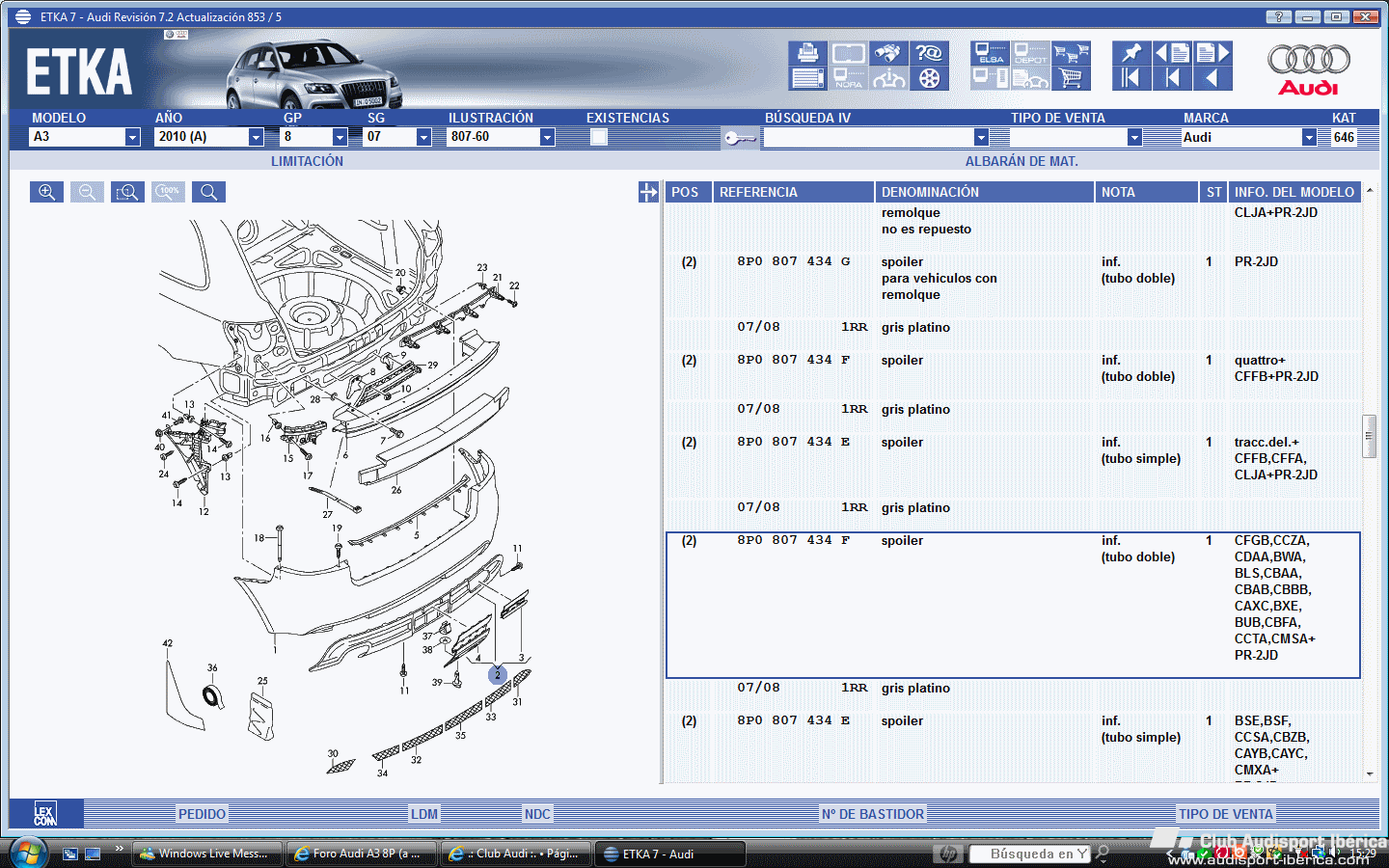Launch the ELSA link icon
Screen dimensions: 1389x868
tap(990, 53)
